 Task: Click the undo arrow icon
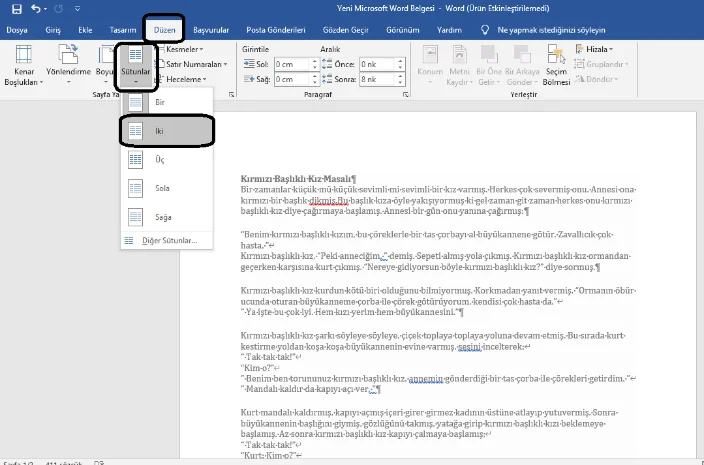point(36,9)
